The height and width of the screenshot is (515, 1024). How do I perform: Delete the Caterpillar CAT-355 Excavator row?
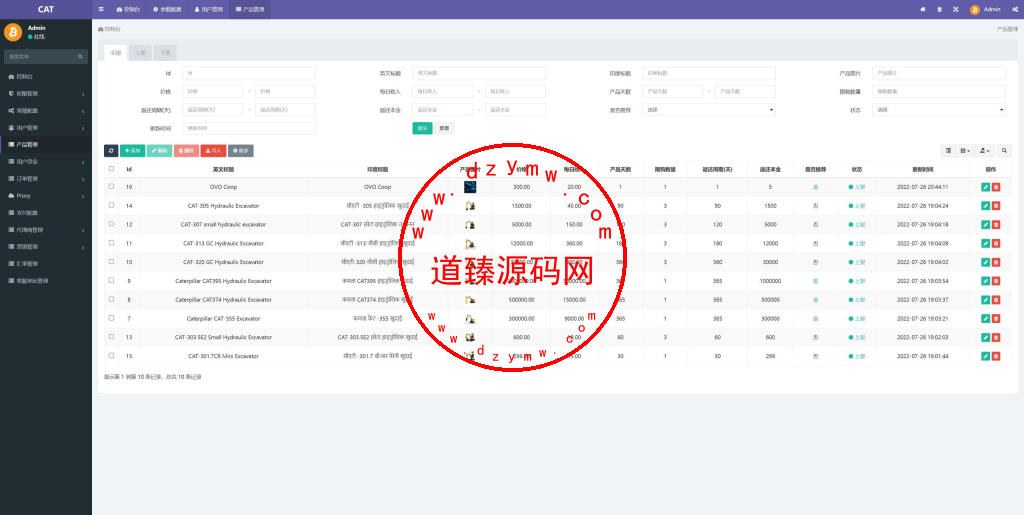[996, 319]
